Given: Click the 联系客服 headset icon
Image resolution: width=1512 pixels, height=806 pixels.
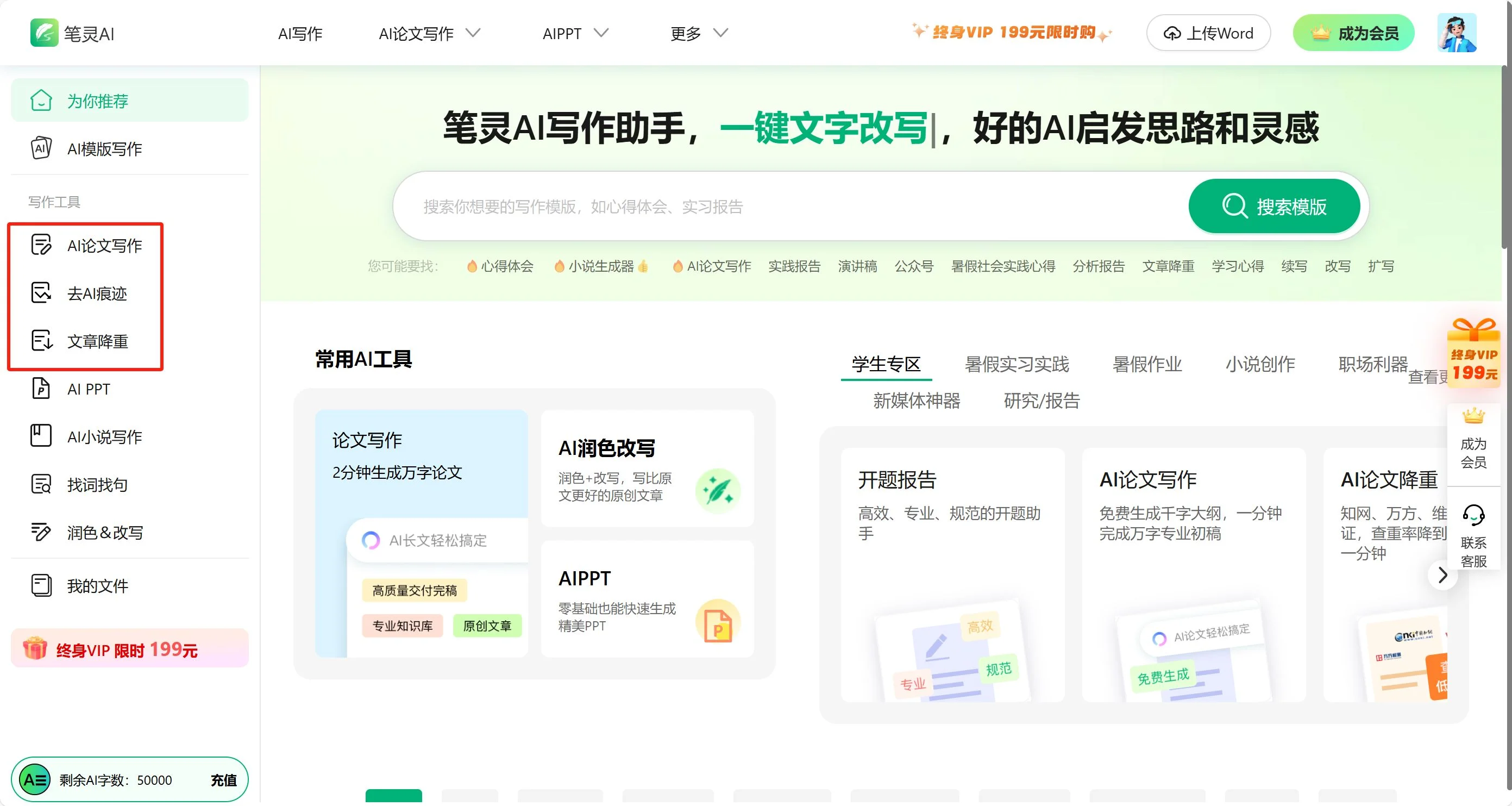Looking at the screenshot, I should tap(1473, 516).
